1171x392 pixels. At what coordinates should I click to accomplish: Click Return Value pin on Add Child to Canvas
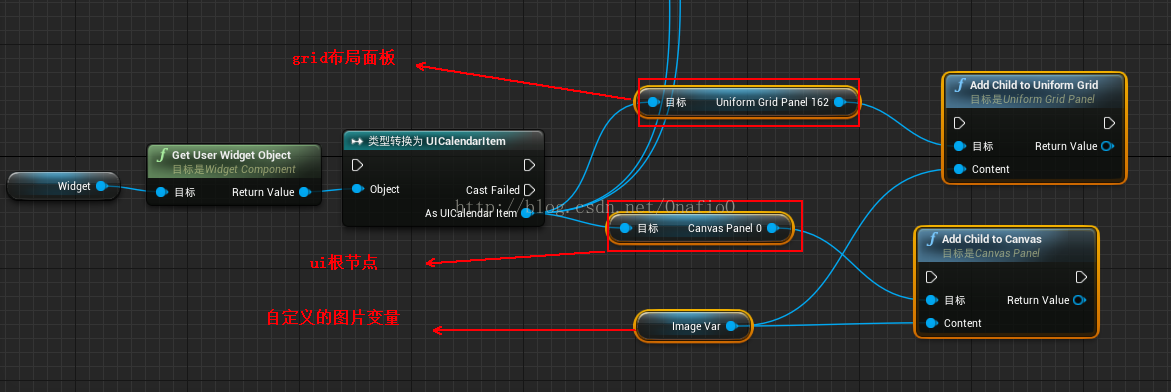1079,300
